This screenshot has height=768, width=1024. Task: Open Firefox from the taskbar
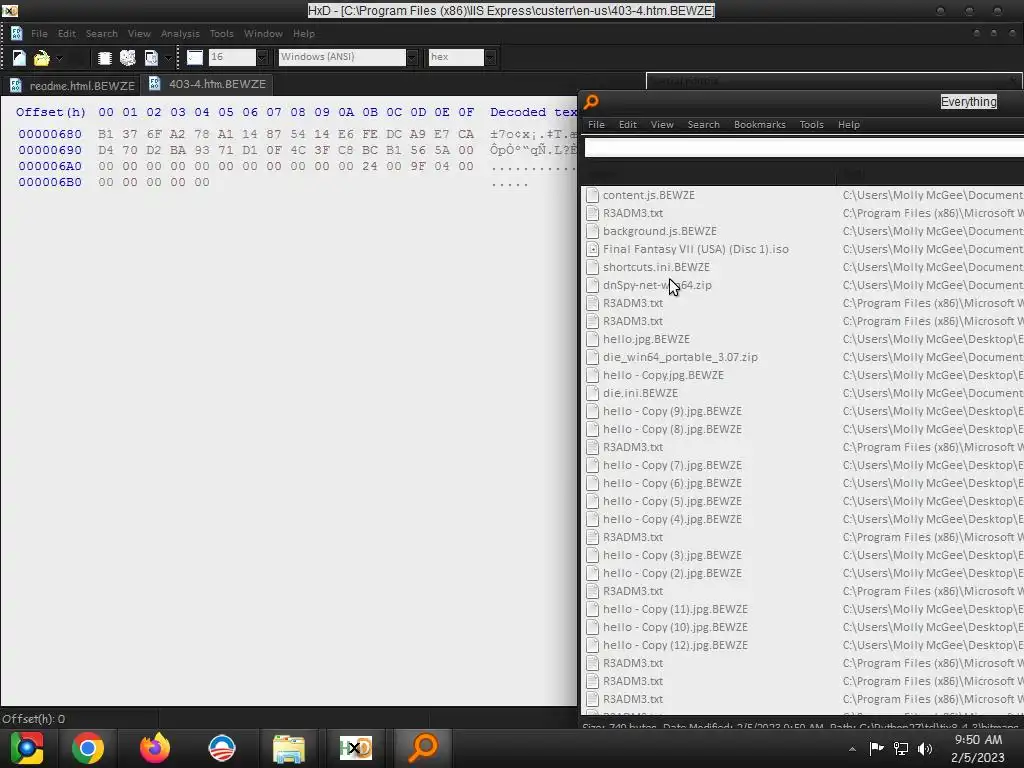click(155, 748)
